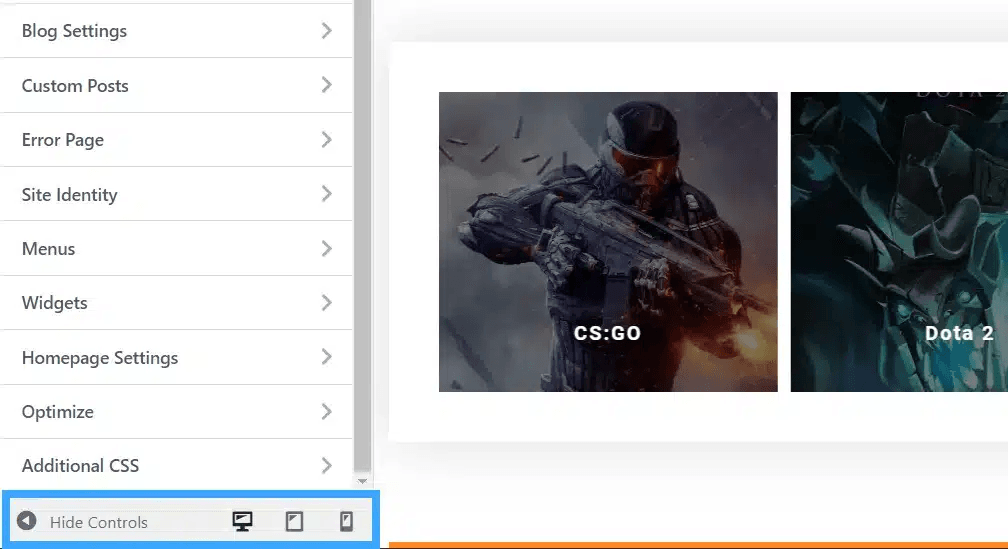This screenshot has height=549, width=1008.
Task: Open the Custom Posts panel
Action: 176,86
